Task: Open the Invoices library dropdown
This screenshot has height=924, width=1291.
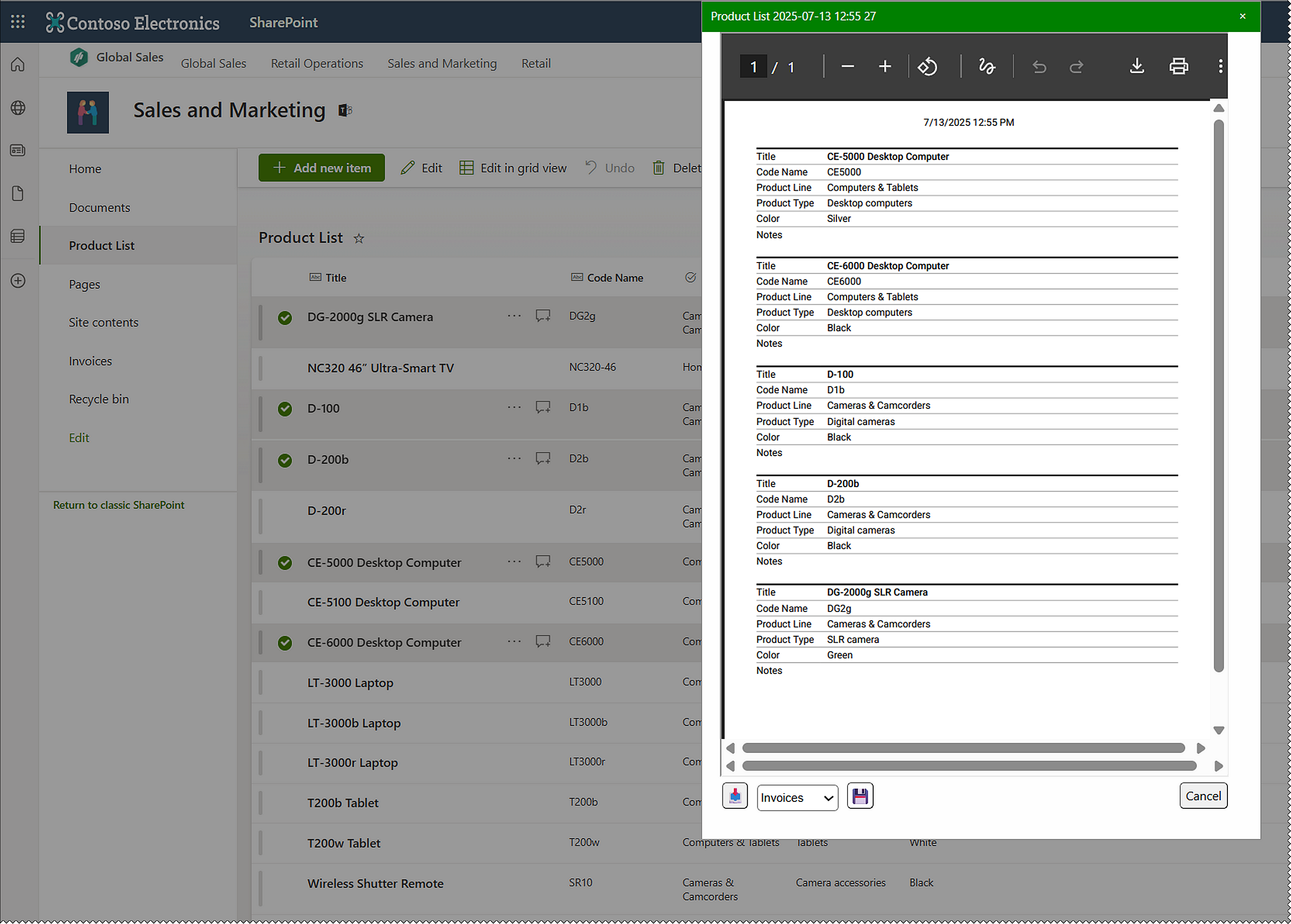Action: pyautogui.click(x=797, y=797)
